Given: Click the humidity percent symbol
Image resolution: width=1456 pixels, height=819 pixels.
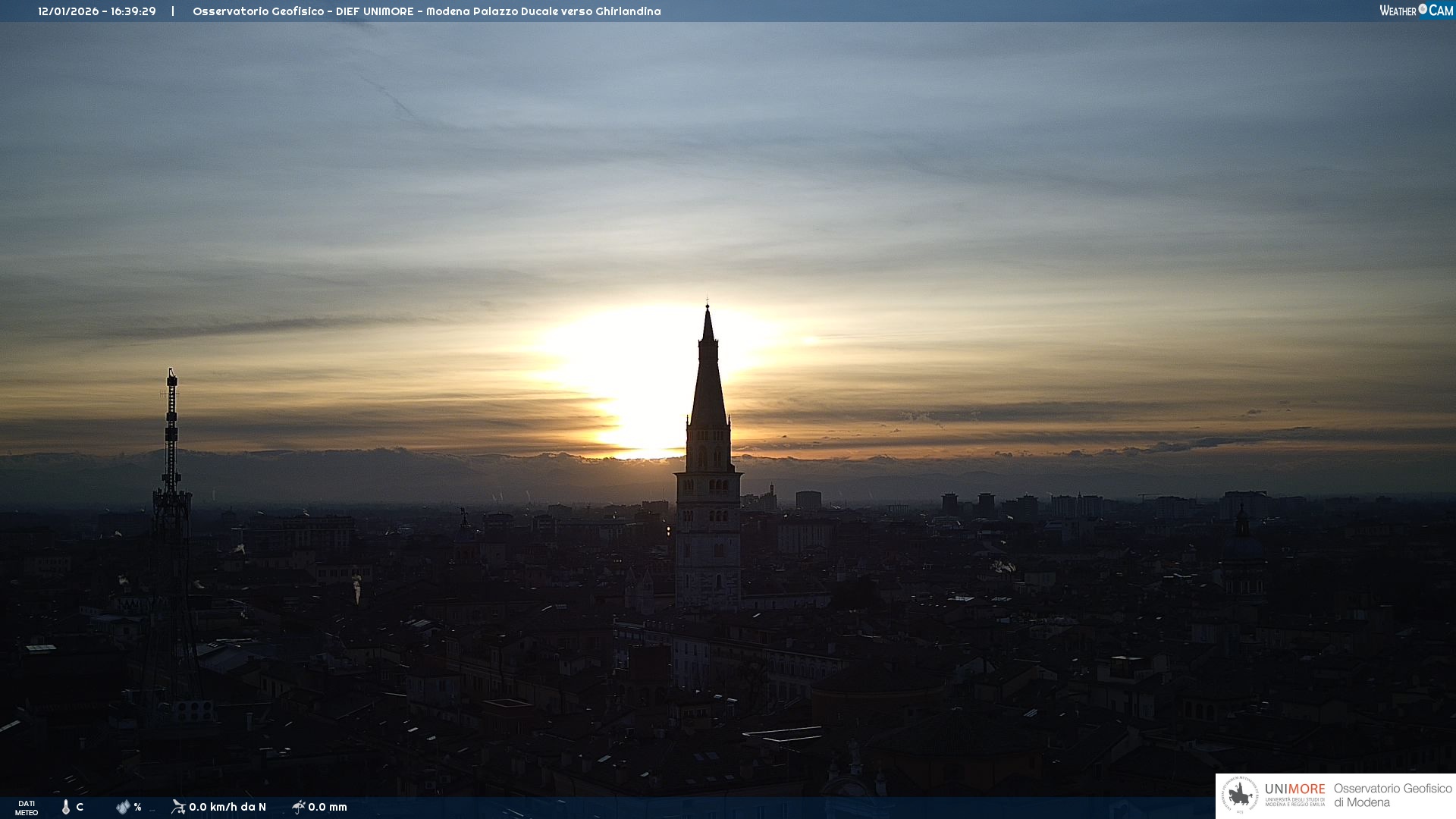Looking at the screenshot, I should (137, 807).
